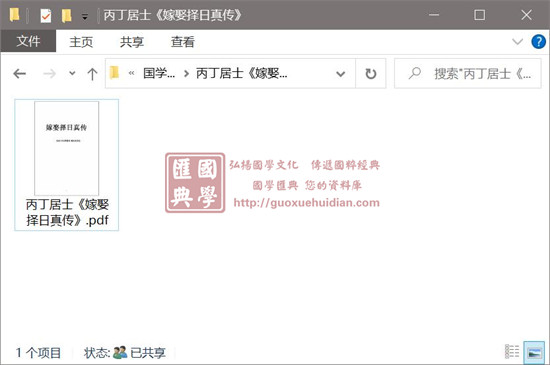The image size is (550, 365).
Task: Switch to the details view layout
Action: 512,352
